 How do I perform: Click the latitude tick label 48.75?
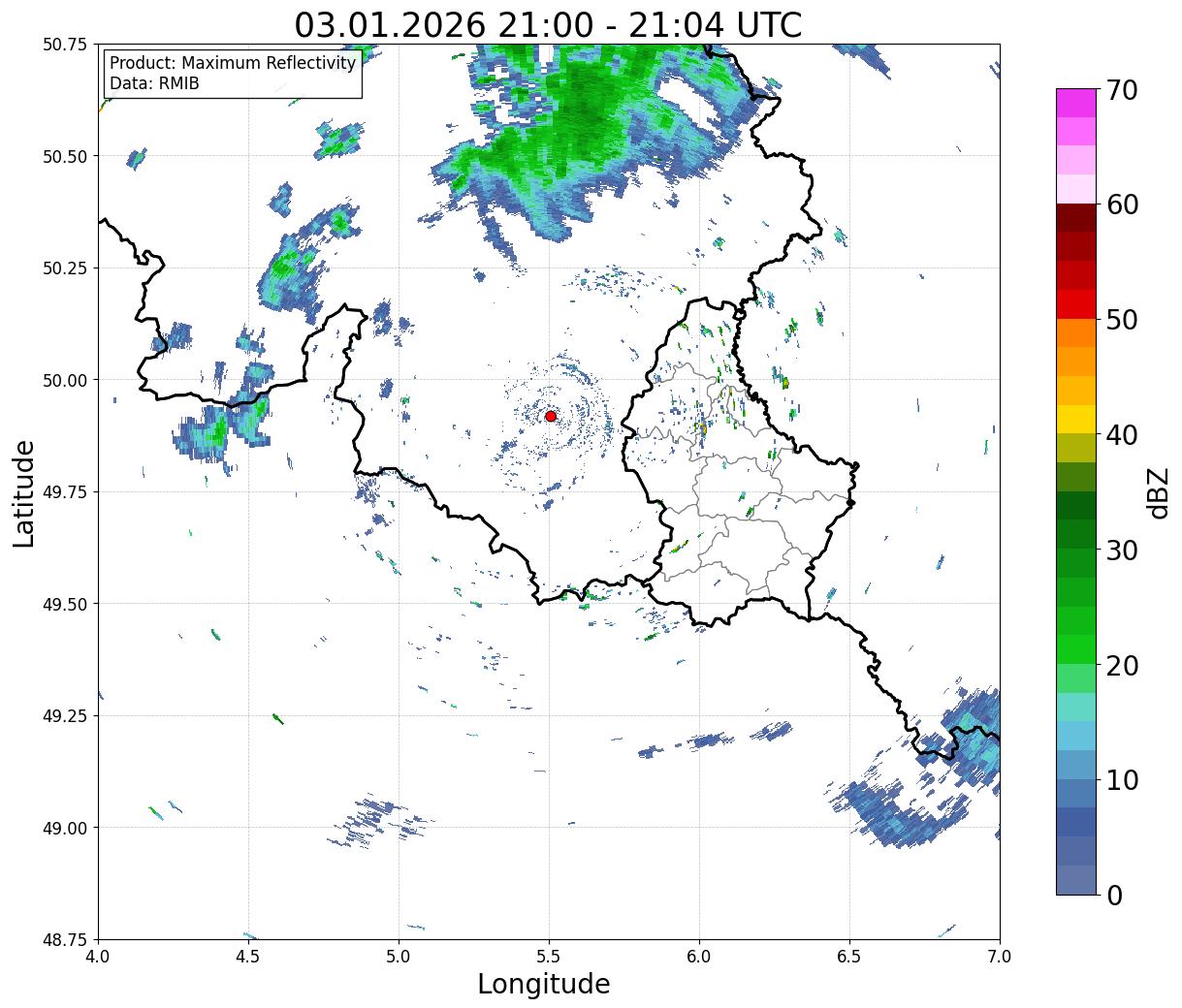[x=65, y=939]
